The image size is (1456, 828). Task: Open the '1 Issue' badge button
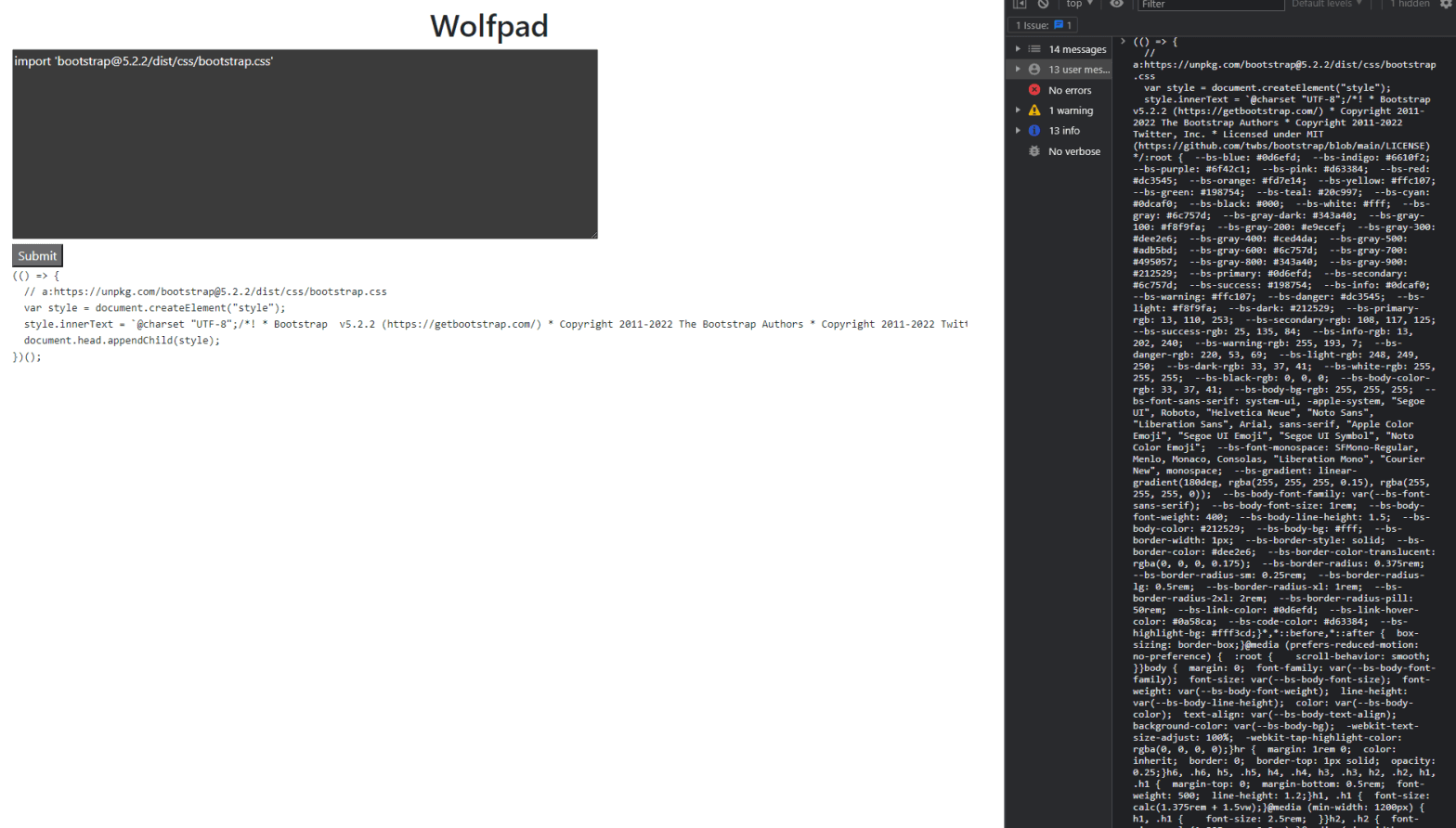pos(1044,25)
